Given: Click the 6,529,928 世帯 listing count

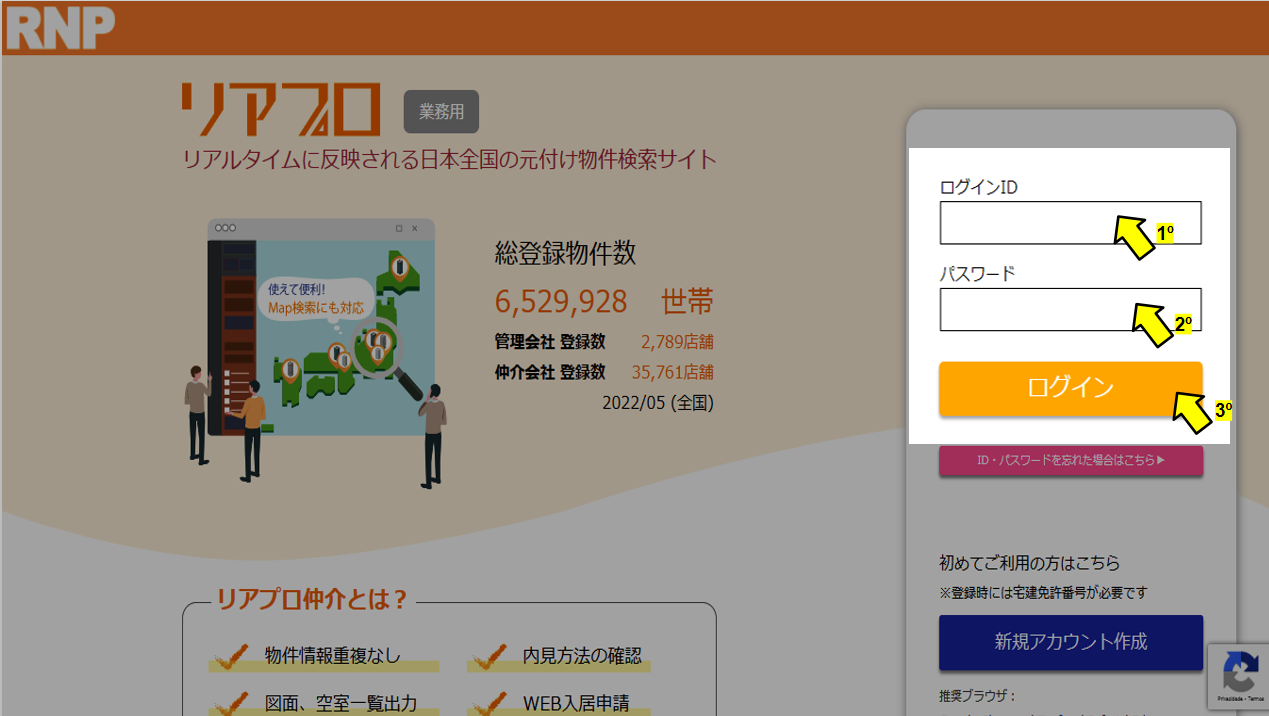Looking at the screenshot, I should pyautogui.click(x=604, y=301).
